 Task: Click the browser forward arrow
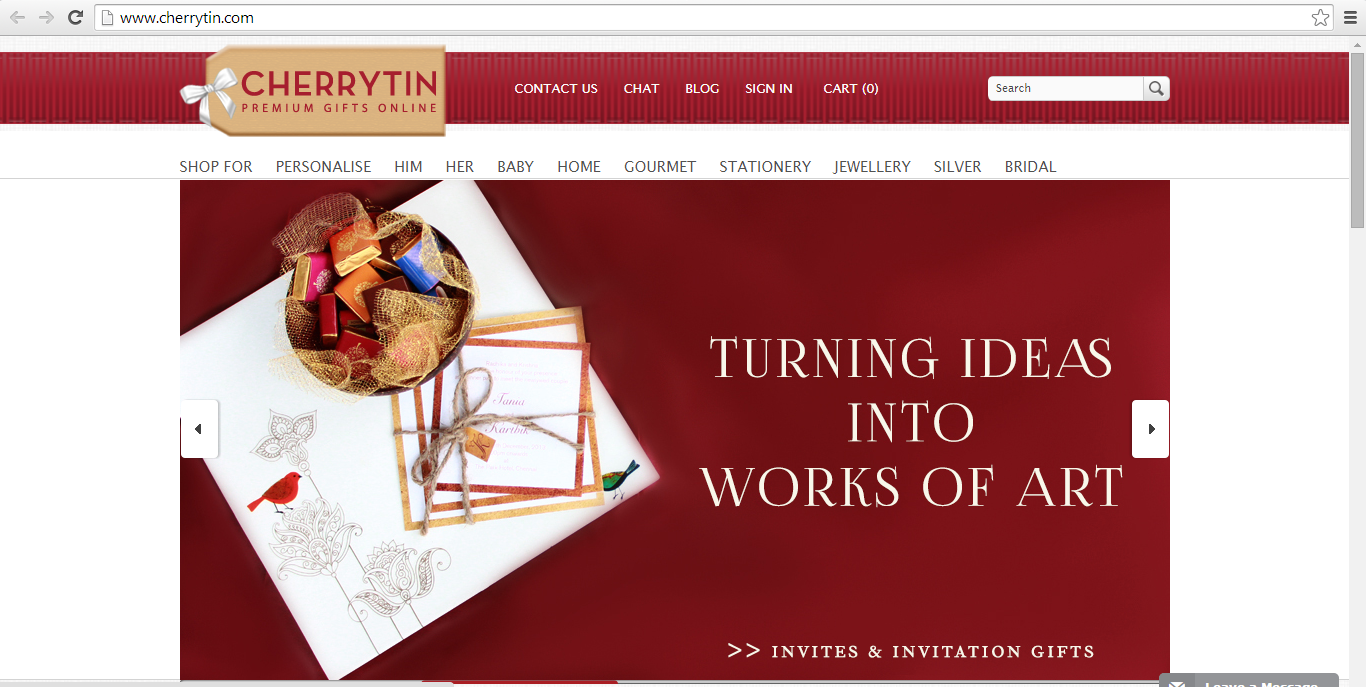tap(46, 17)
